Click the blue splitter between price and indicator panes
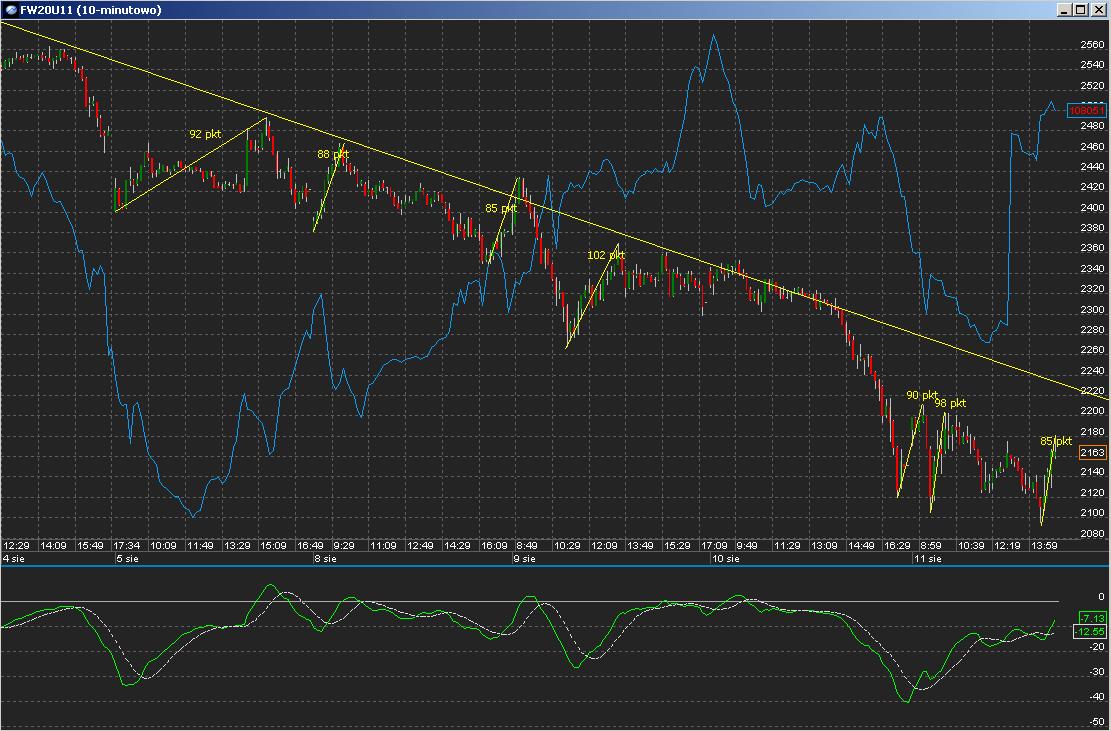 point(555,566)
